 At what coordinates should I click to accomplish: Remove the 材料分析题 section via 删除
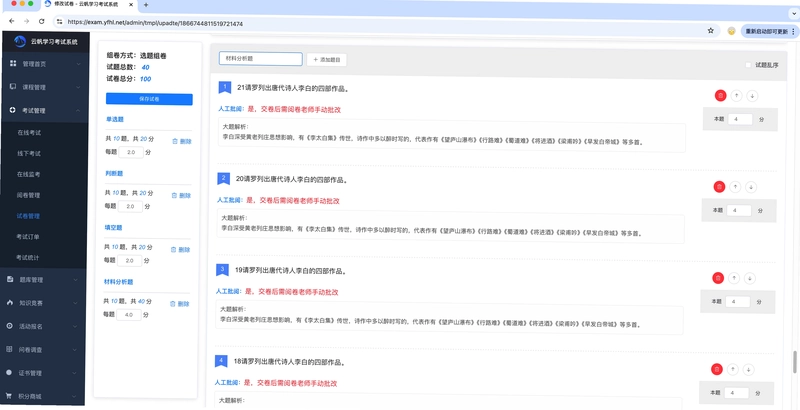[x=180, y=303]
